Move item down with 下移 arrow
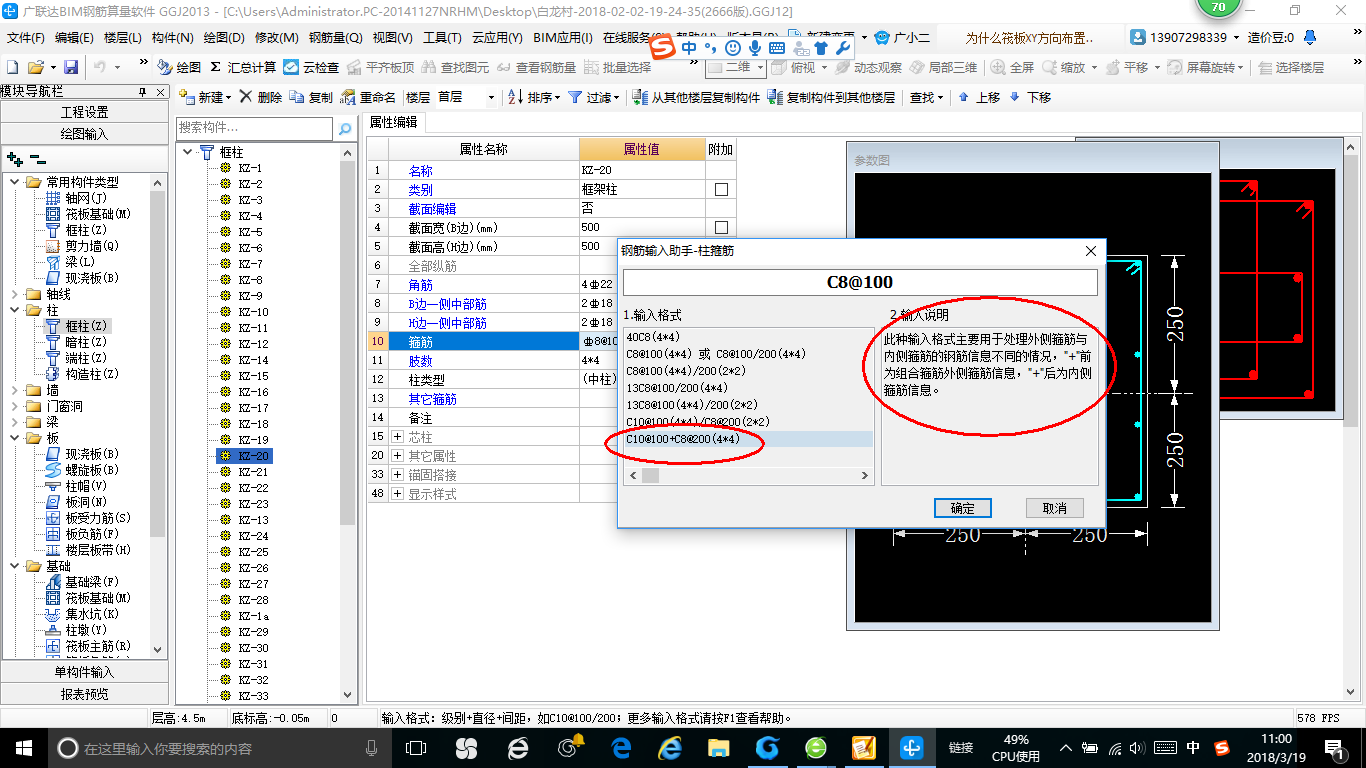The width and height of the screenshot is (1366, 768). click(x=1014, y=97)
